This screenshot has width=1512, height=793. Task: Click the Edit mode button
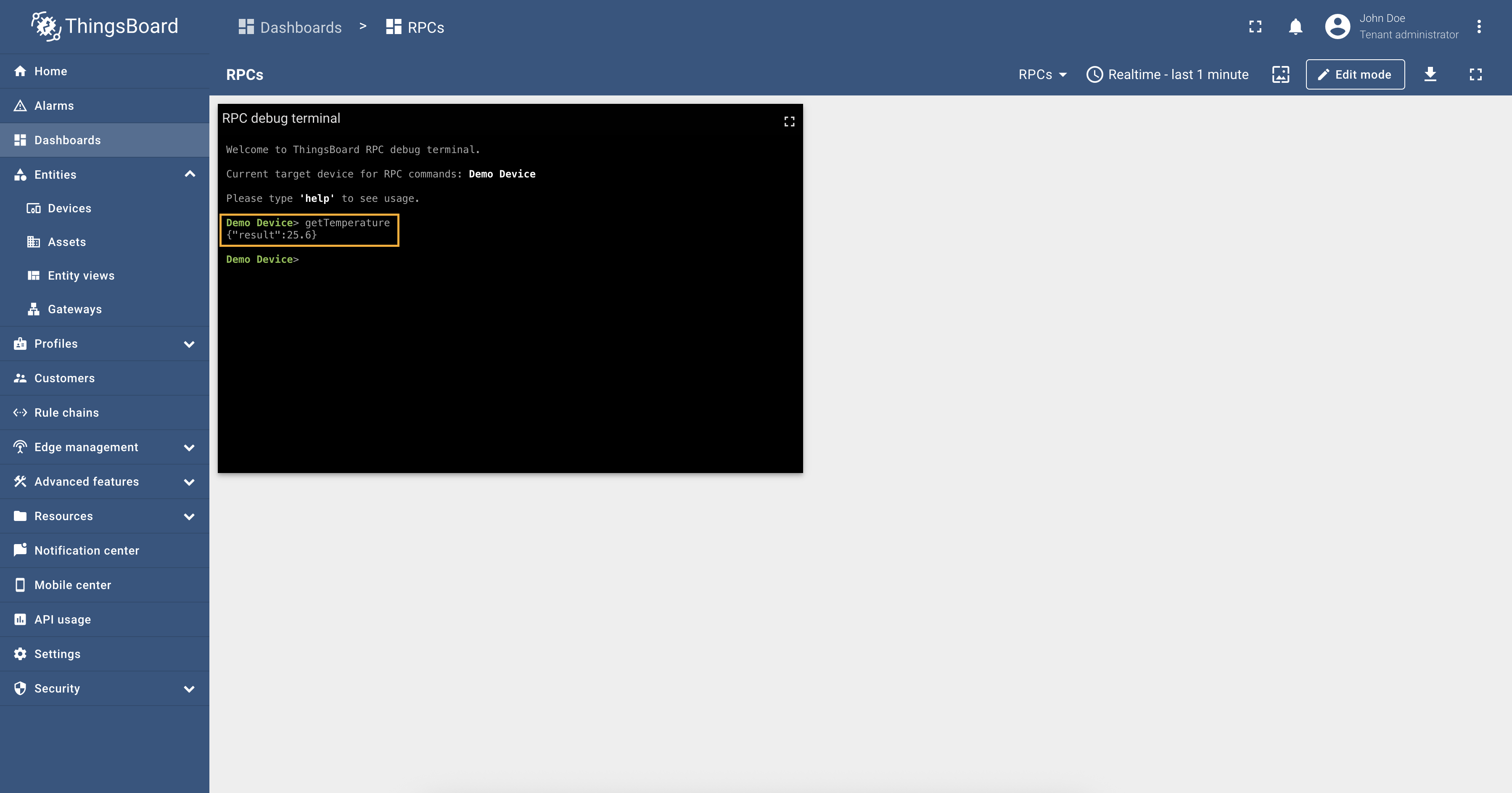point(1355,74)
